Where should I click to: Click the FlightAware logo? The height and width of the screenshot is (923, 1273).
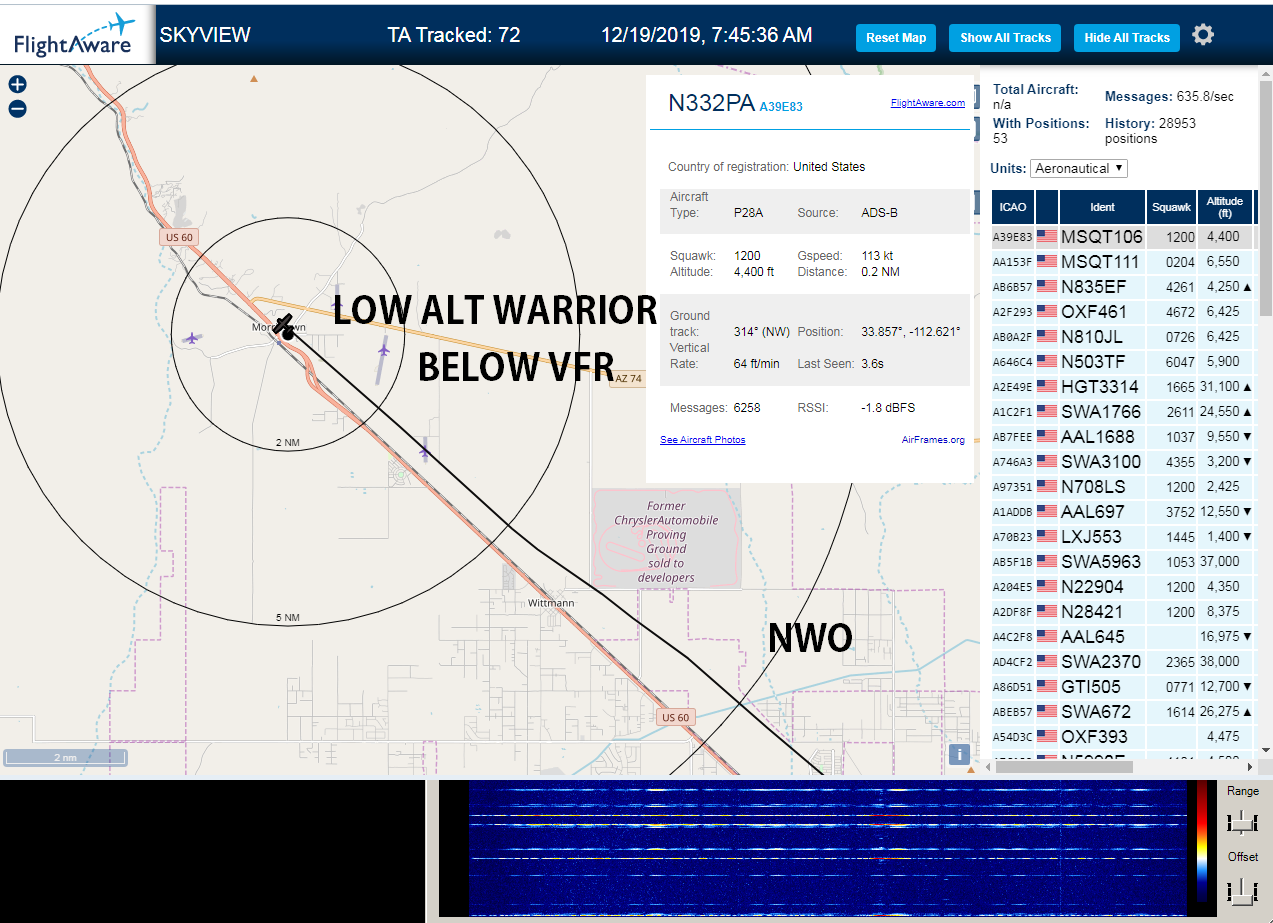[x=76, y=35]
